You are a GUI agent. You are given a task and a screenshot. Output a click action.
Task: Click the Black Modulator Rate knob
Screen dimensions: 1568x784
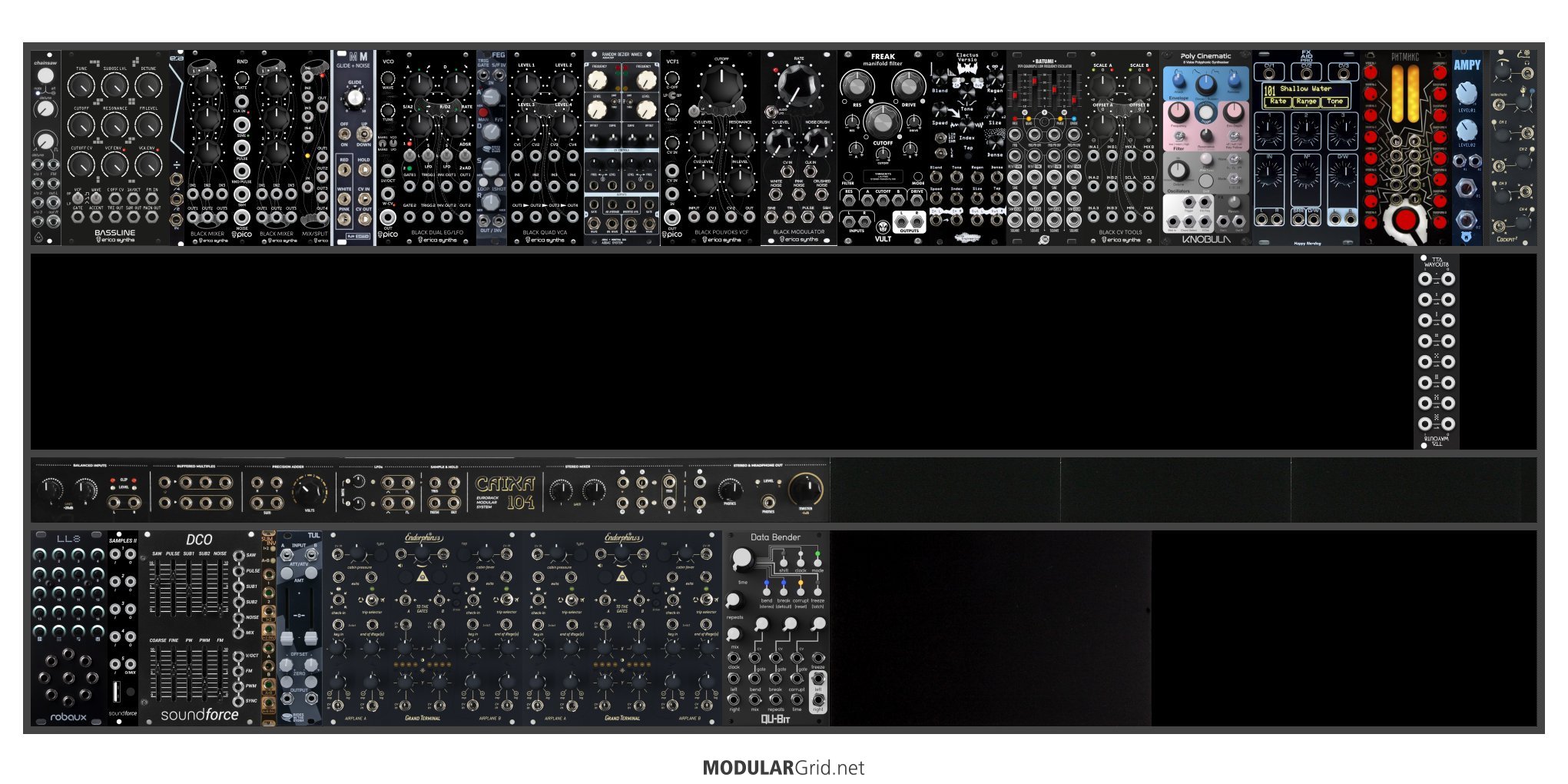pos(799,86)
